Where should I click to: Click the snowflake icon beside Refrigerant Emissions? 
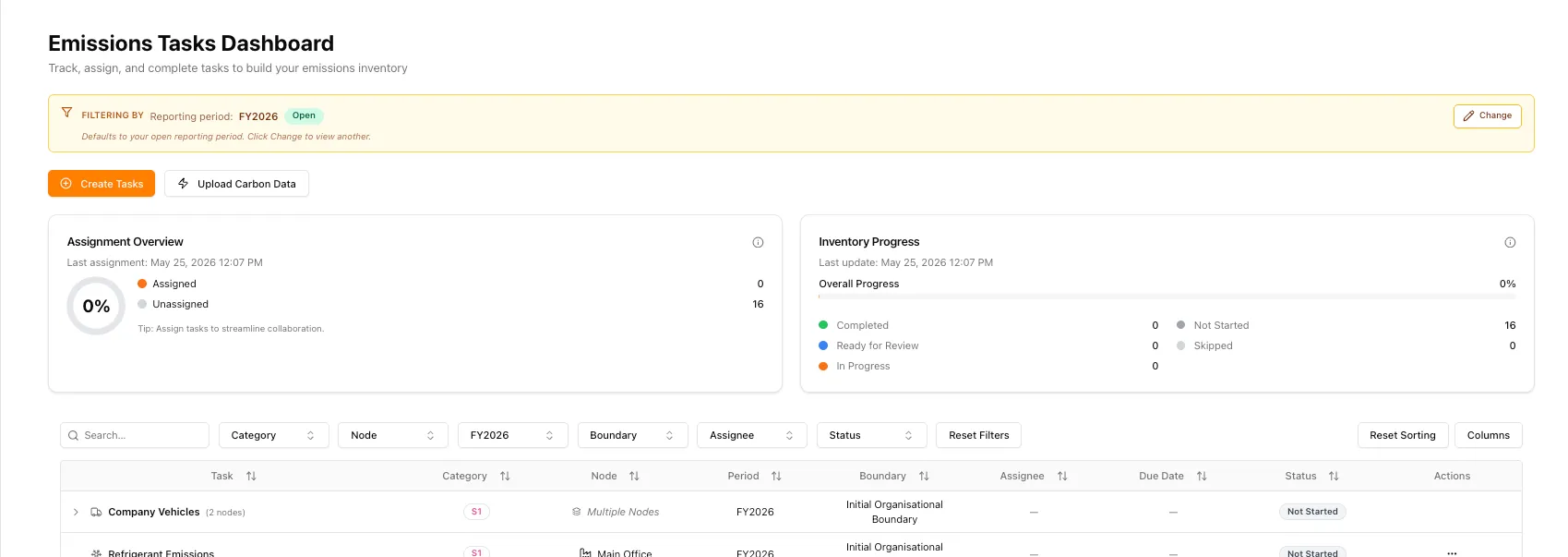pos(96,552)
